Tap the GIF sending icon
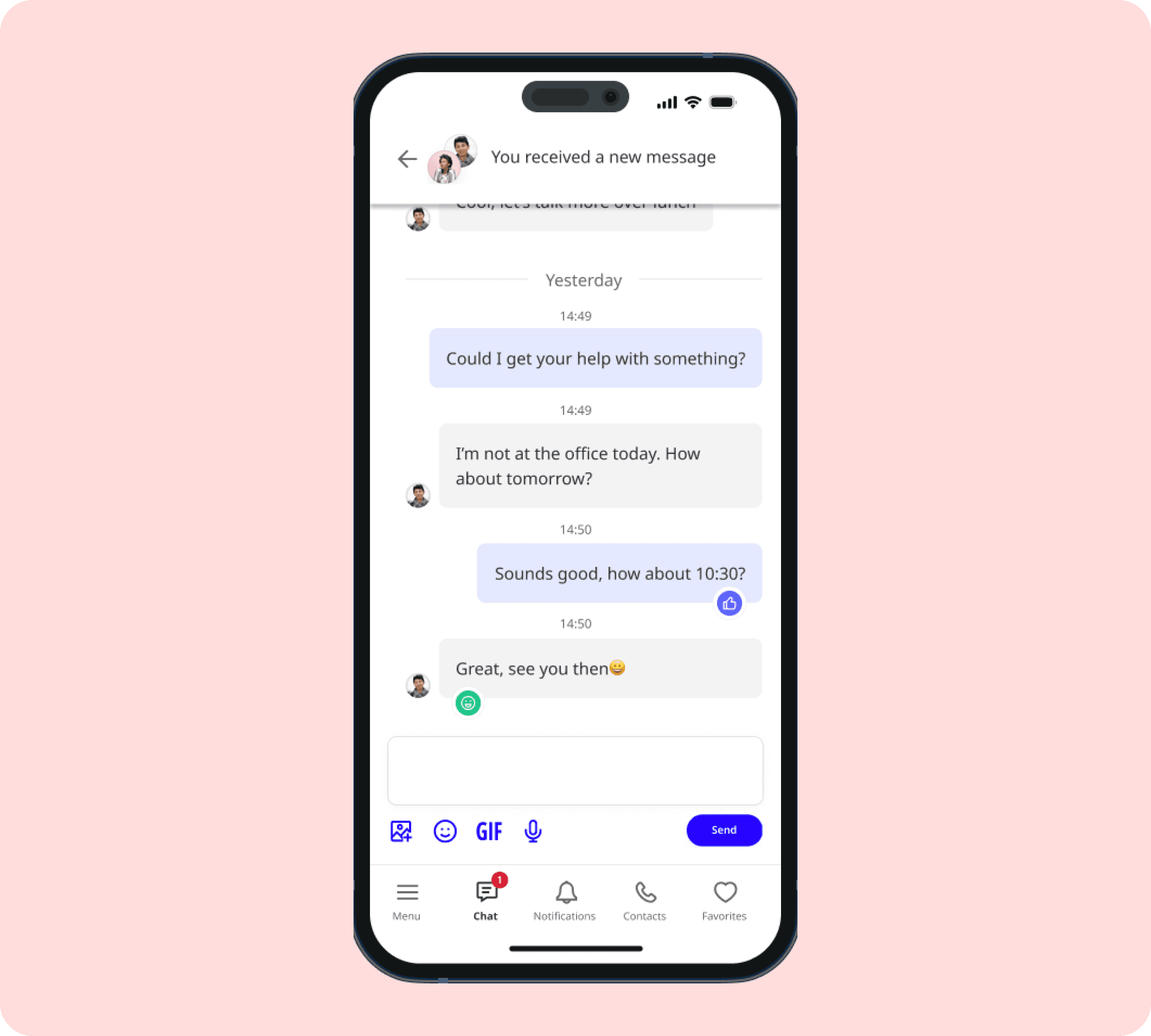This screenshot has height=1036, width=1151. [490, 831]
